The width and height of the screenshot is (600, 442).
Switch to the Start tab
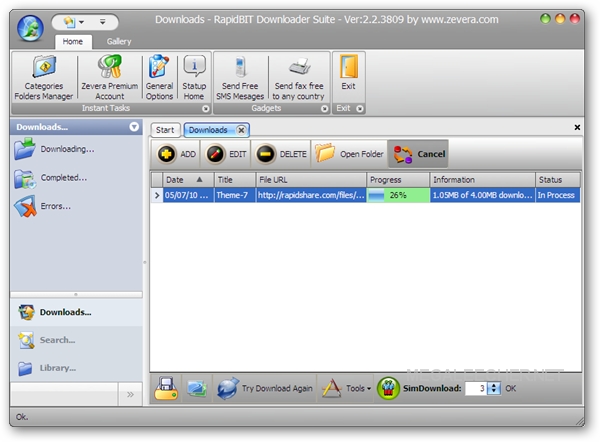click(165, 130)
